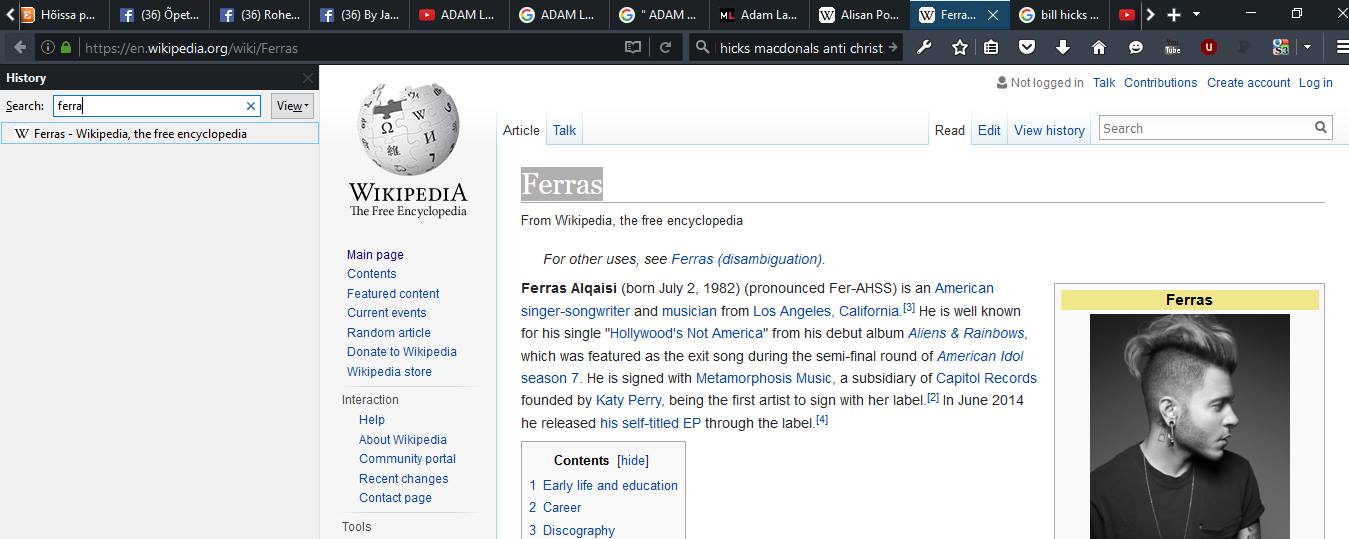The width and height of the screenshot is (1349, 539).
Task: Click the hicks macdonals anti christ search field
Action: tap(801, 47)
